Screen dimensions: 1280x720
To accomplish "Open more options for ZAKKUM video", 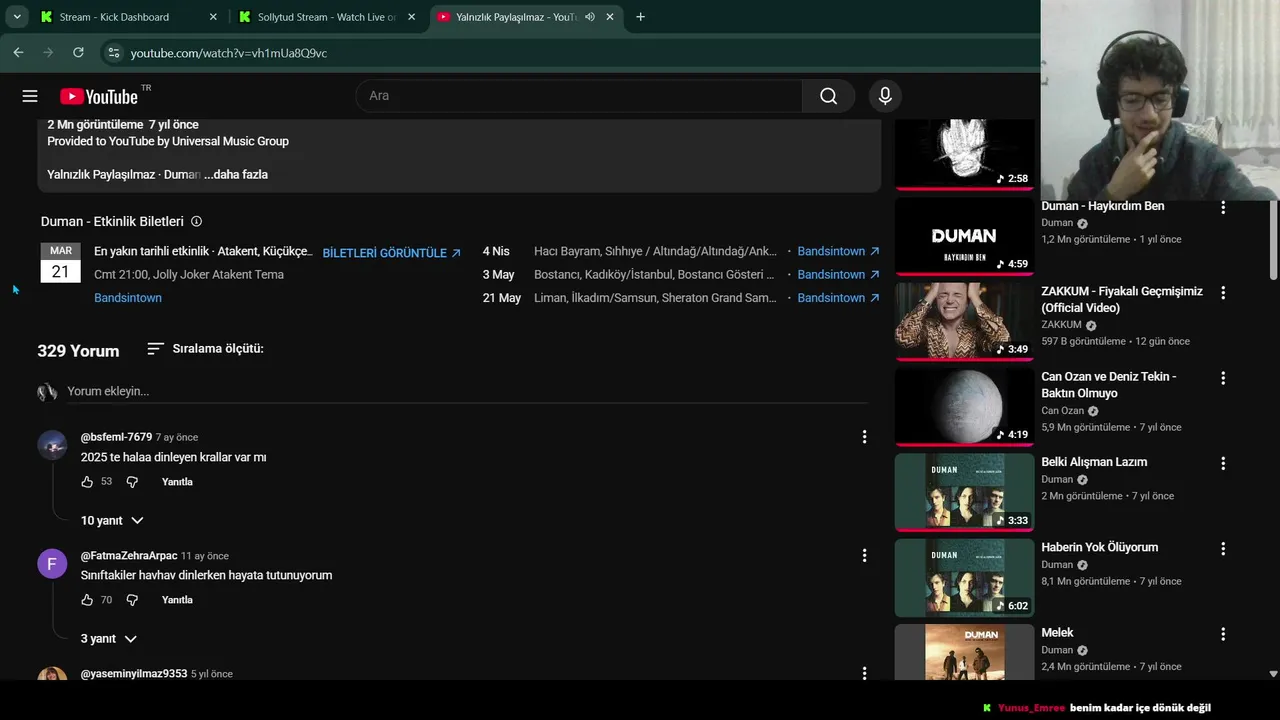I will [x=1222, y=293].
